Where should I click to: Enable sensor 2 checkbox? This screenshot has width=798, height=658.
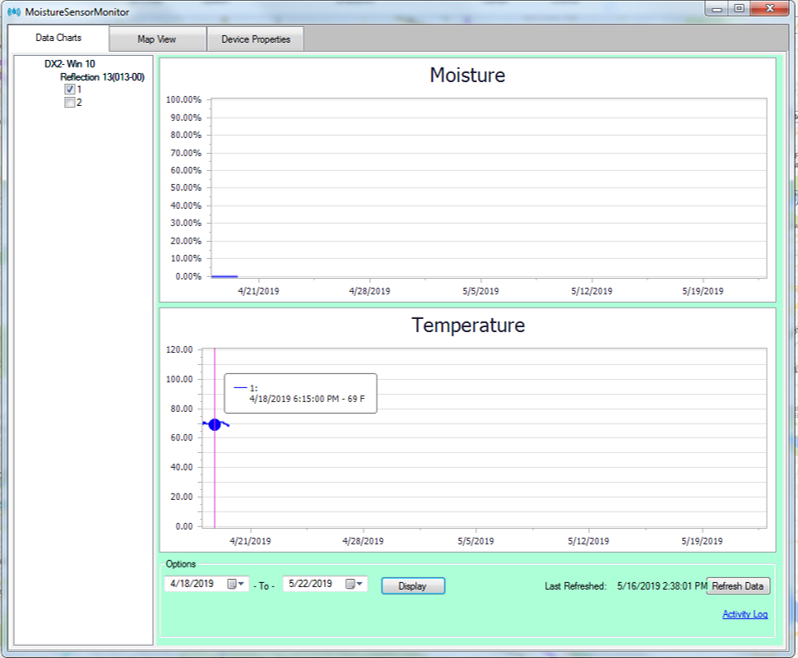[70, 103]
